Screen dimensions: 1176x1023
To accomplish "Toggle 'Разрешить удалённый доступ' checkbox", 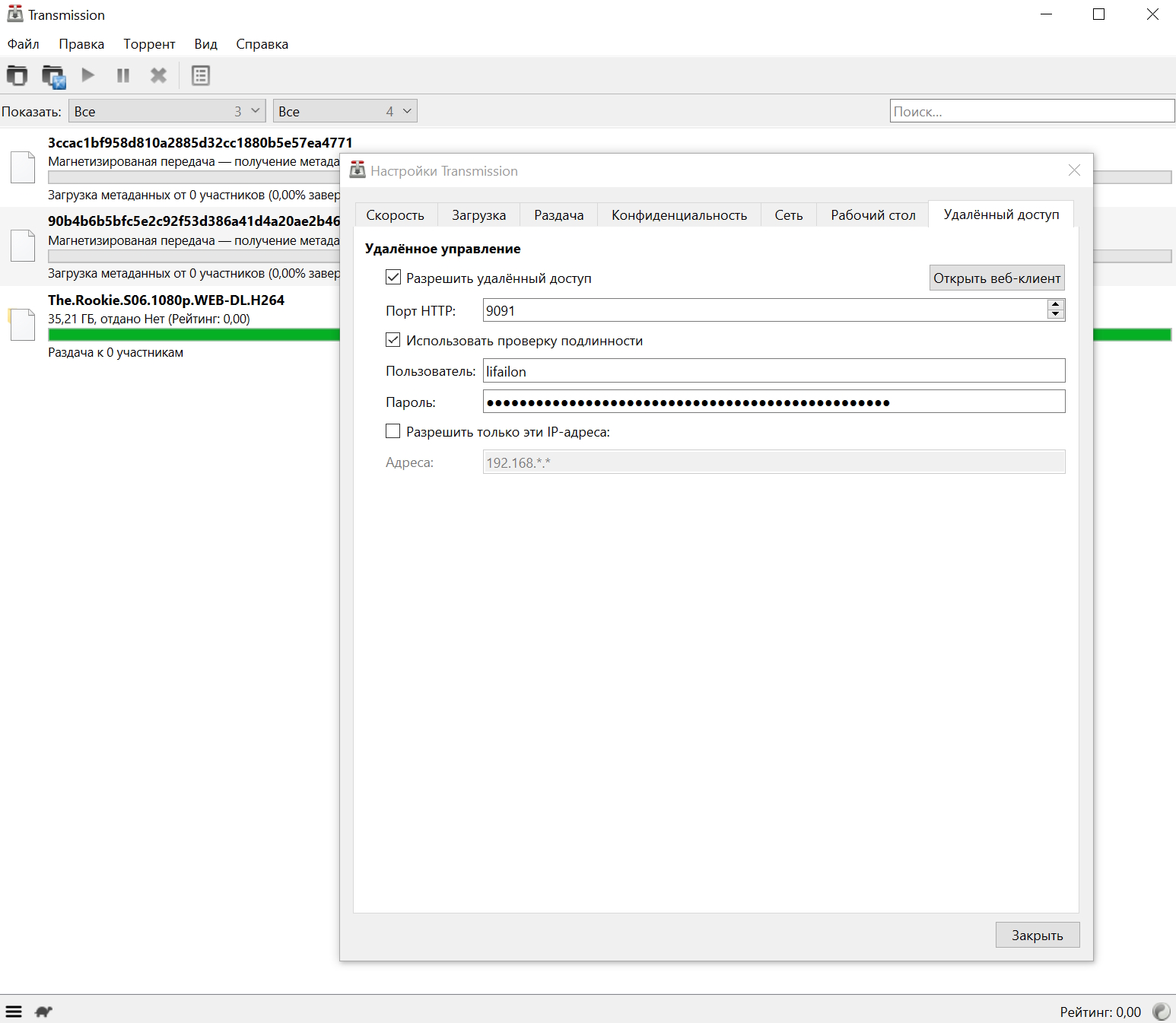I will tap(393, 278).
